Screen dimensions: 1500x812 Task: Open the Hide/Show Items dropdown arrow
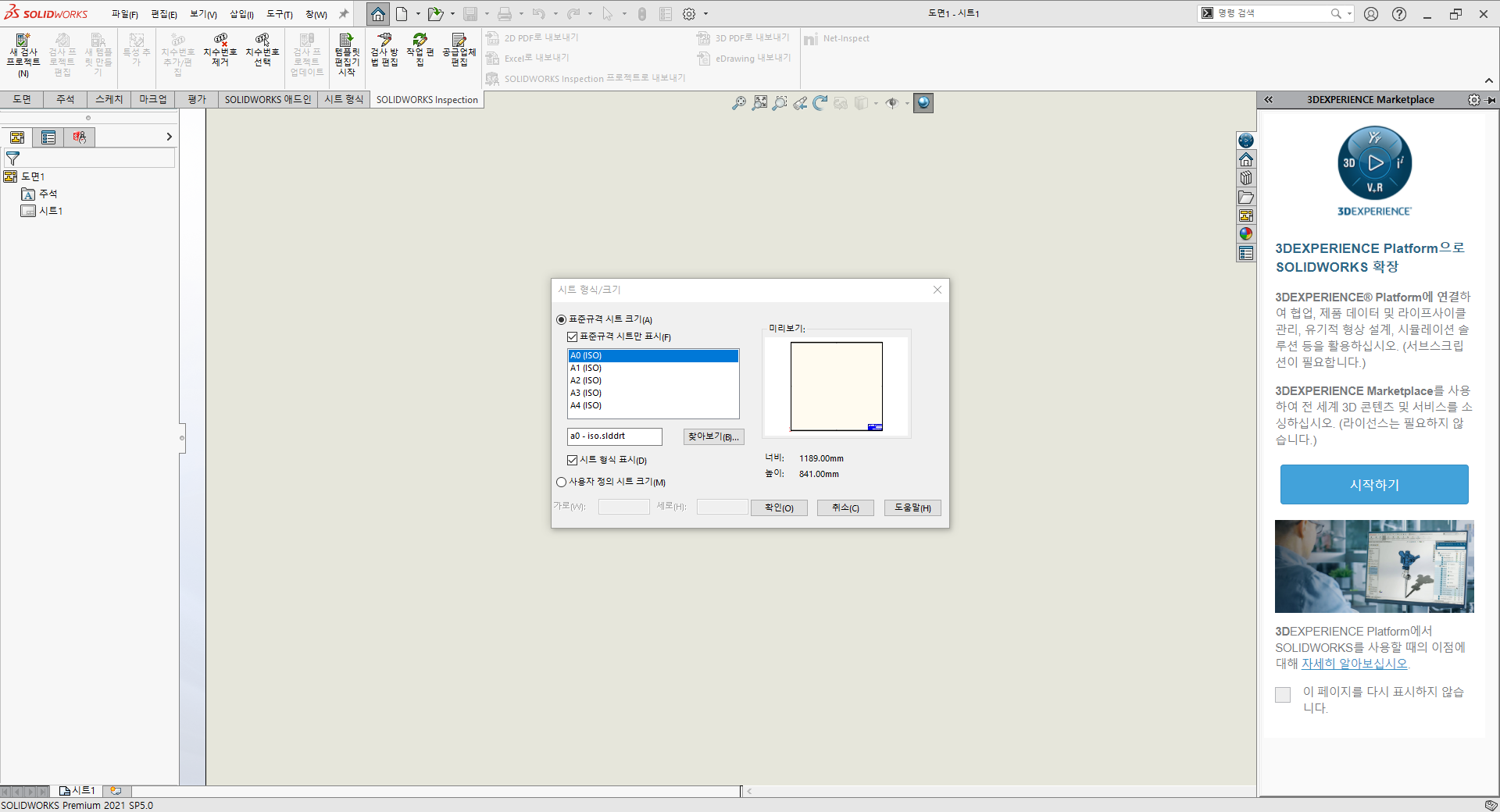tap(907, 103)
